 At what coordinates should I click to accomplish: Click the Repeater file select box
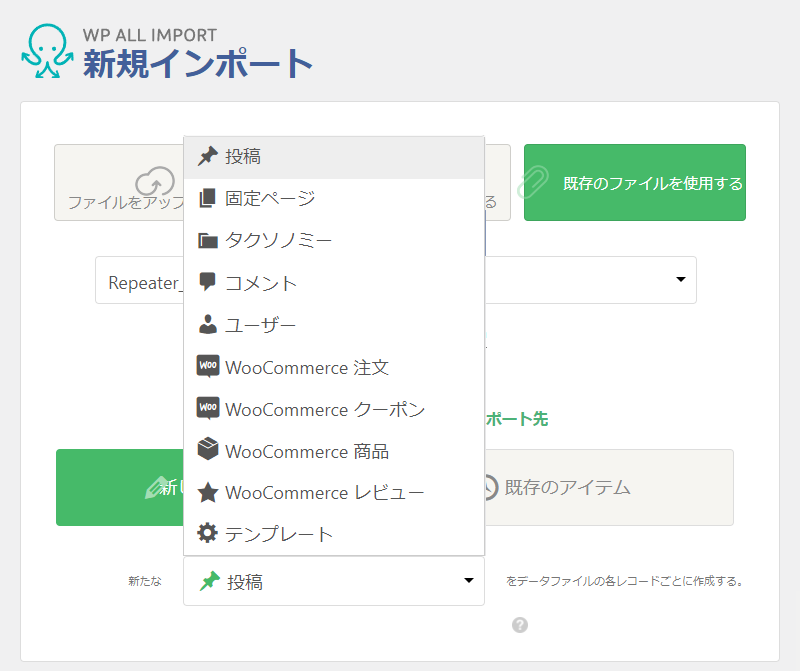395,280
